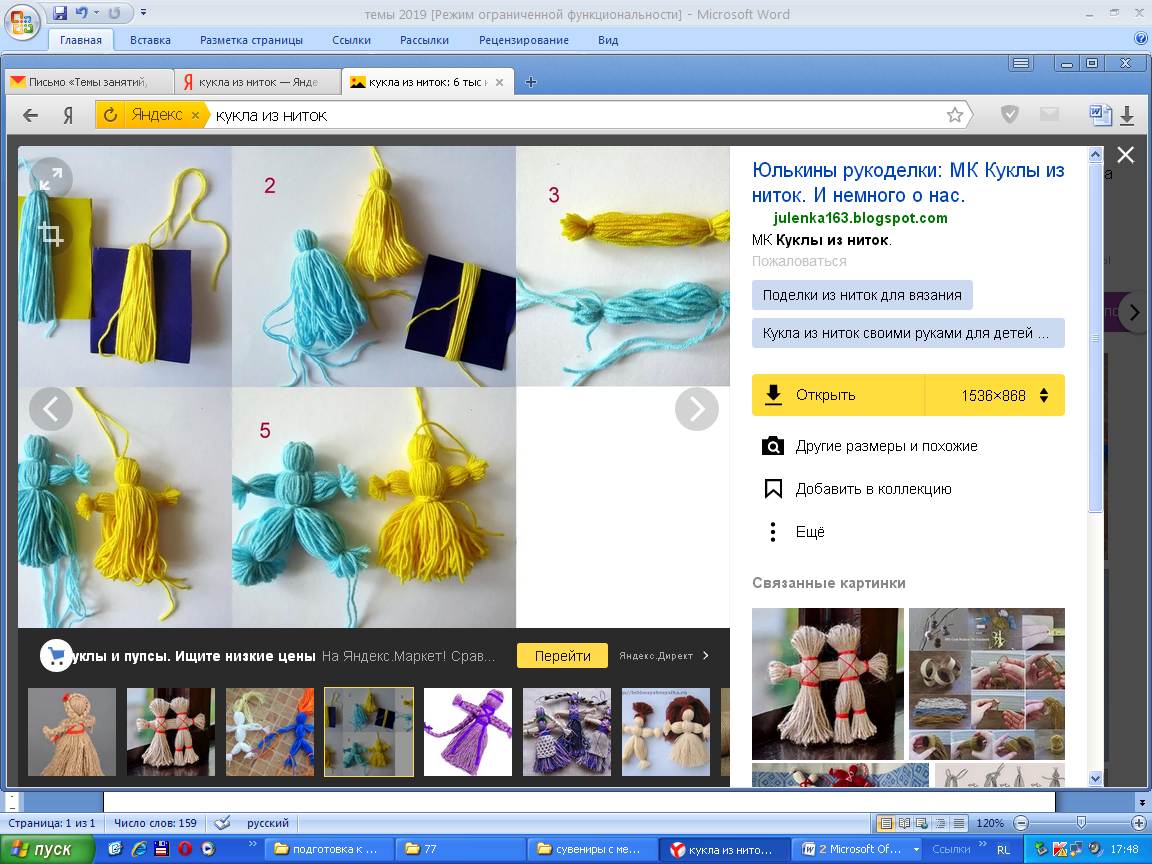The width and height of the screenshot is (1152, 864).
Task: Select purple thread doll thumbnail
Action: 467,732
